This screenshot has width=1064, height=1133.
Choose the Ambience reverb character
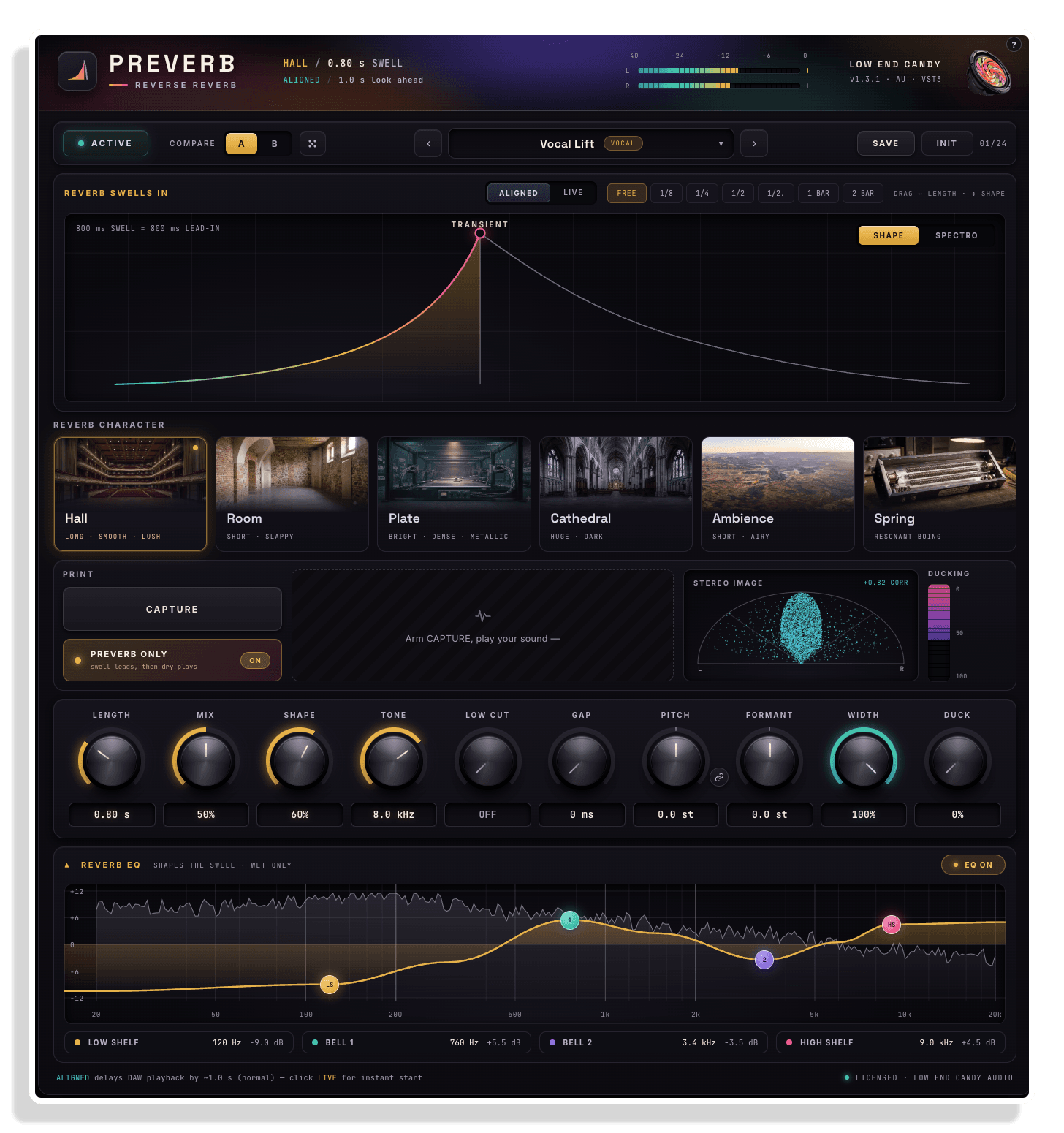[778, 494]
